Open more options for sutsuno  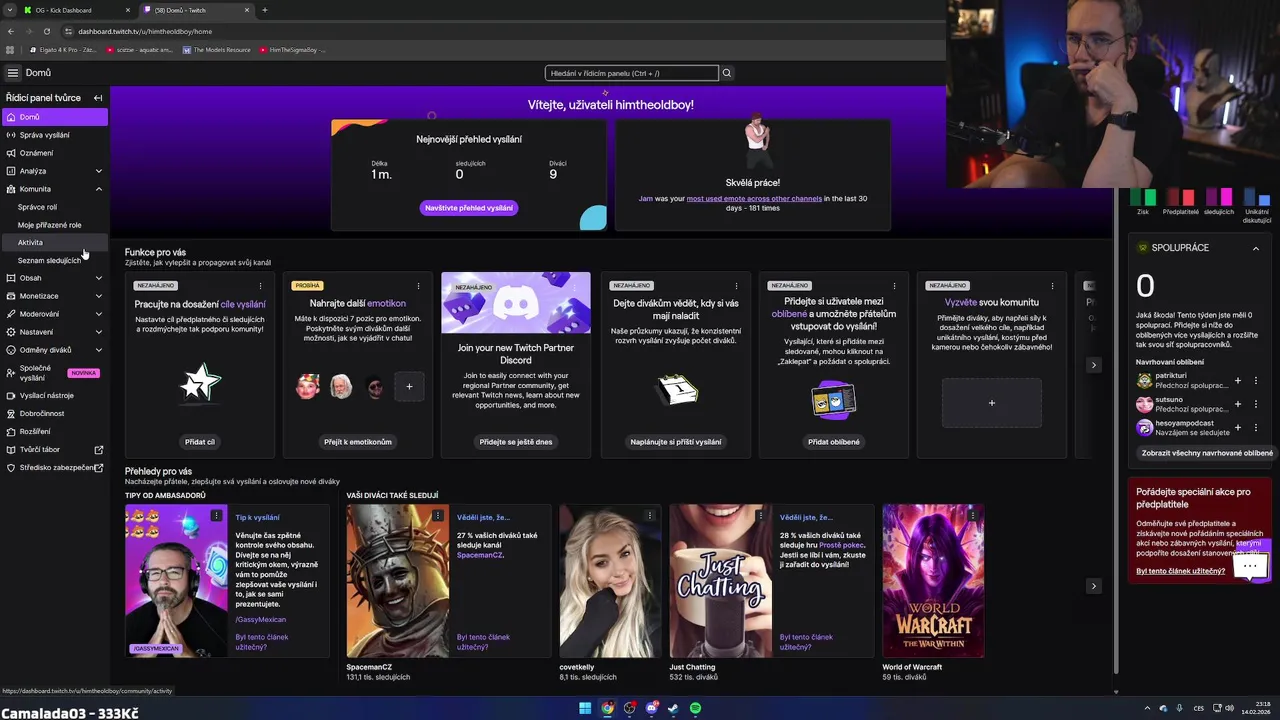pyautogui.click(x=1256, y=404)
